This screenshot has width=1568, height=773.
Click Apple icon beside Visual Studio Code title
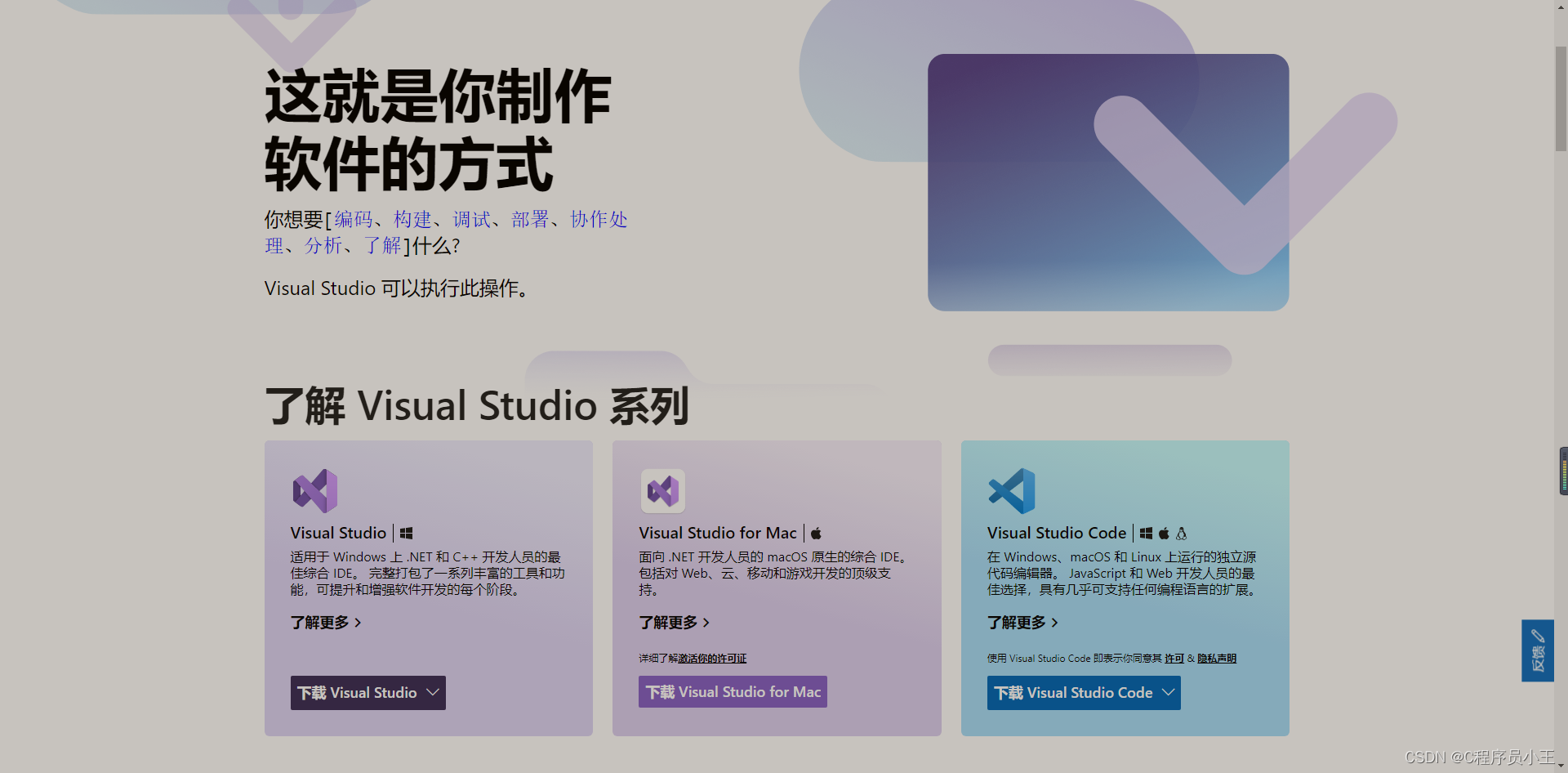coord(1164,533)
